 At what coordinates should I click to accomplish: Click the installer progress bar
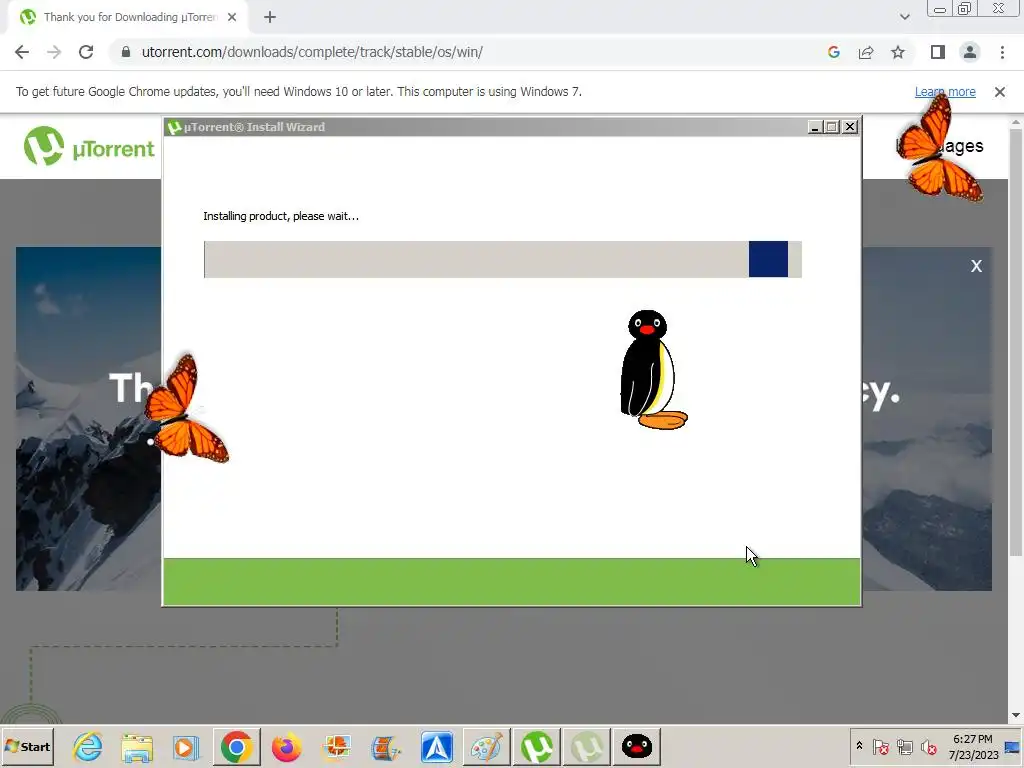tap(502, 259)
